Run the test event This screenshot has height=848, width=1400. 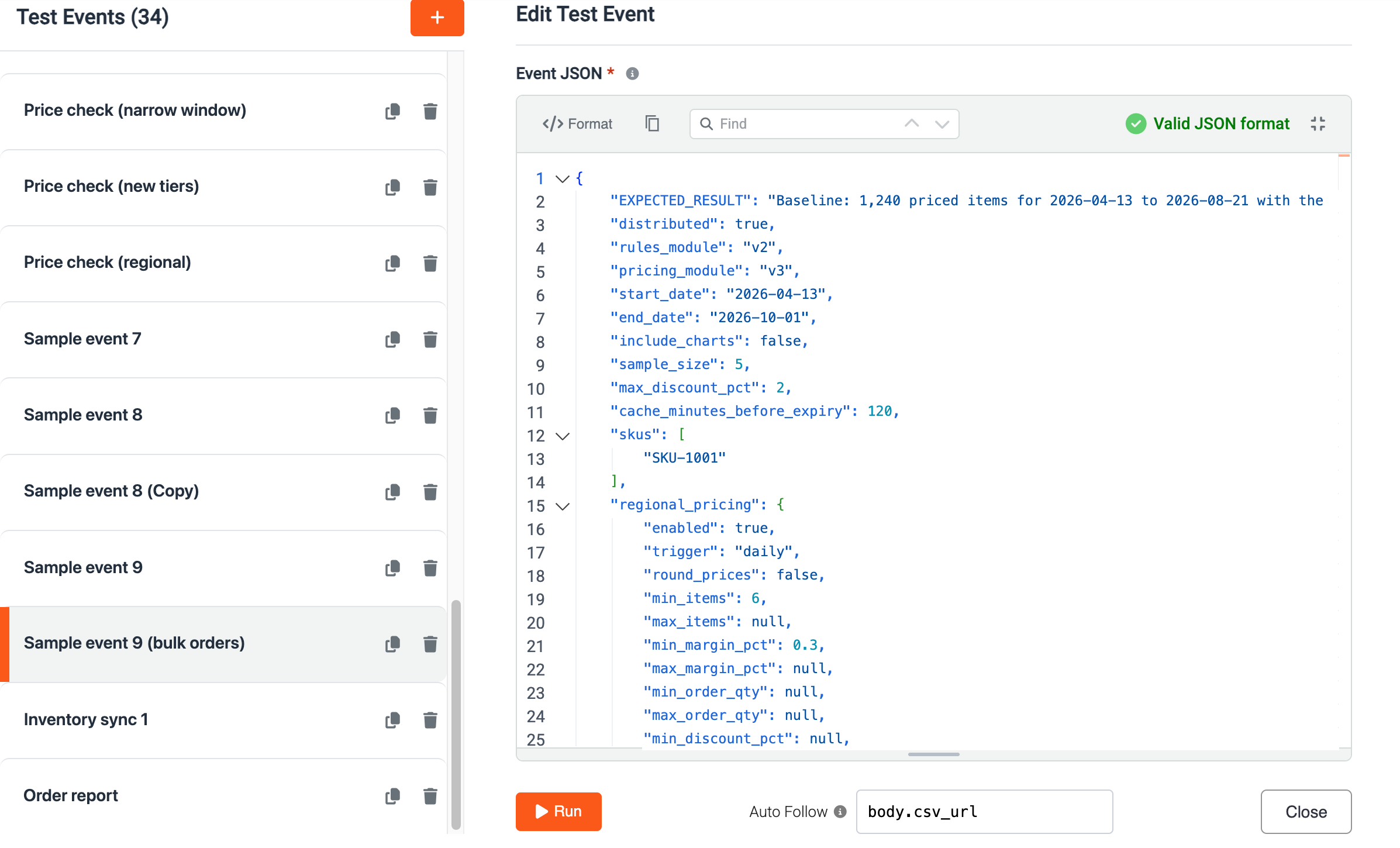pos(558,811)
